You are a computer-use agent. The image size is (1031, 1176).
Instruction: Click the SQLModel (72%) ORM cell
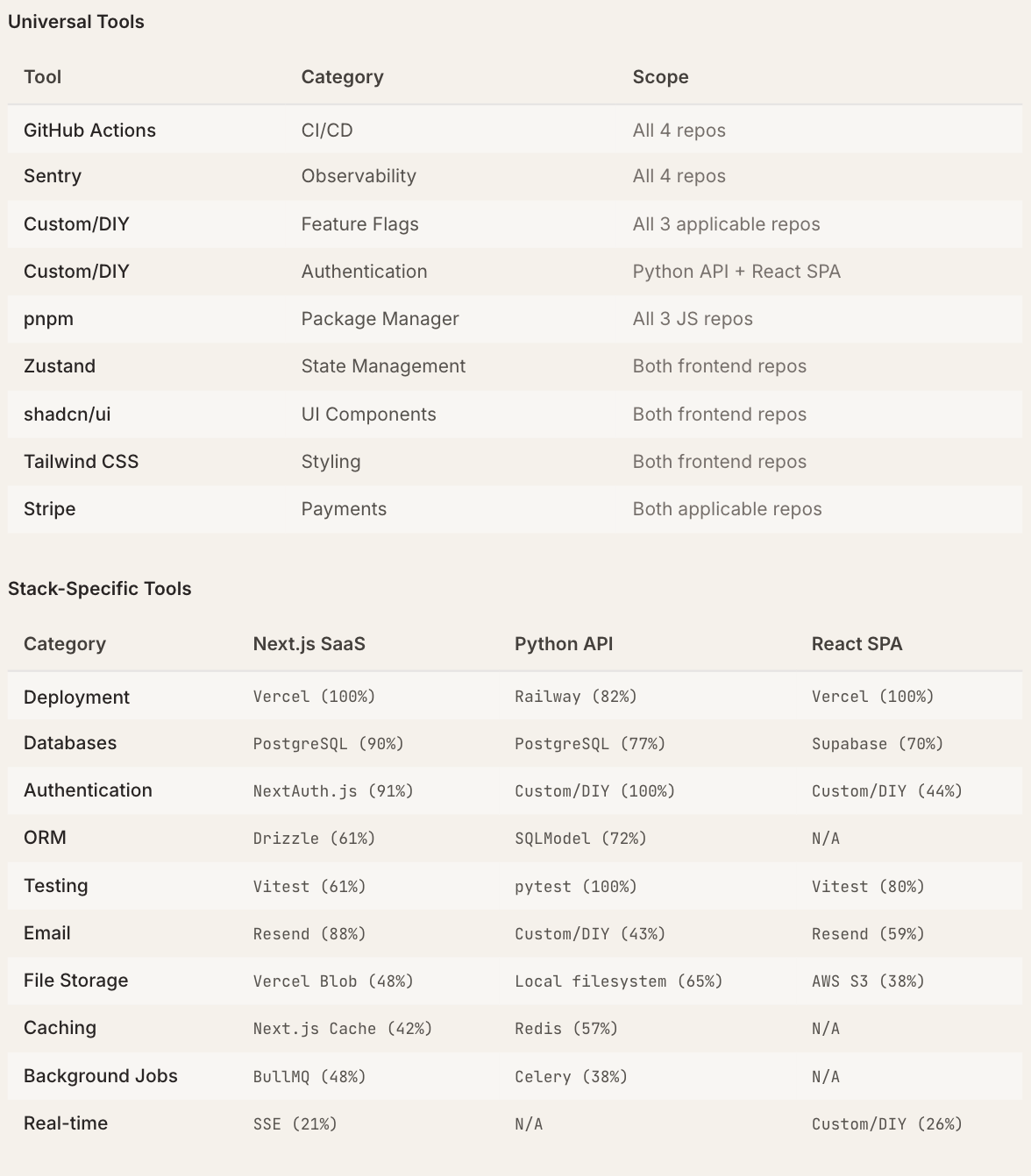(580, 839)
